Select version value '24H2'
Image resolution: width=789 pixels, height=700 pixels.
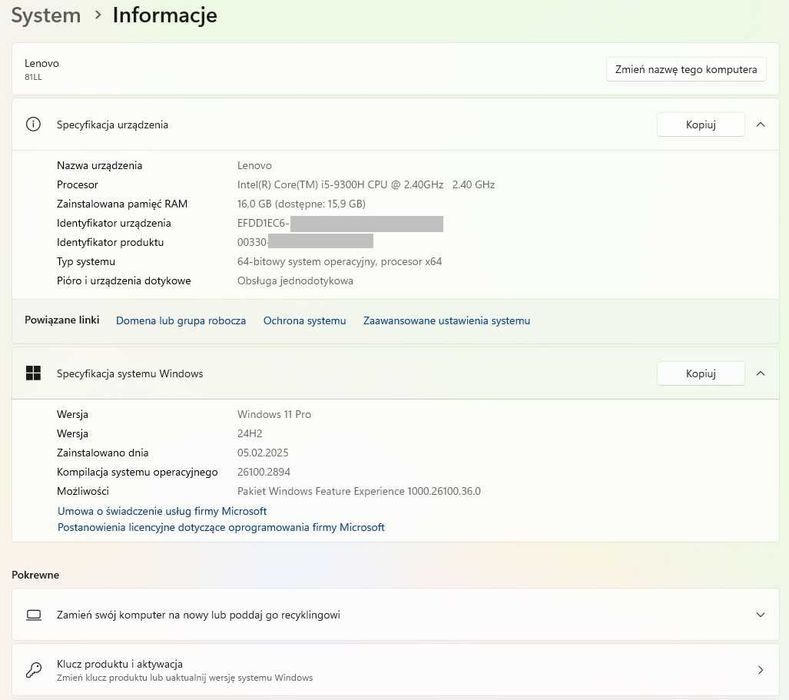tap(250, 433)
